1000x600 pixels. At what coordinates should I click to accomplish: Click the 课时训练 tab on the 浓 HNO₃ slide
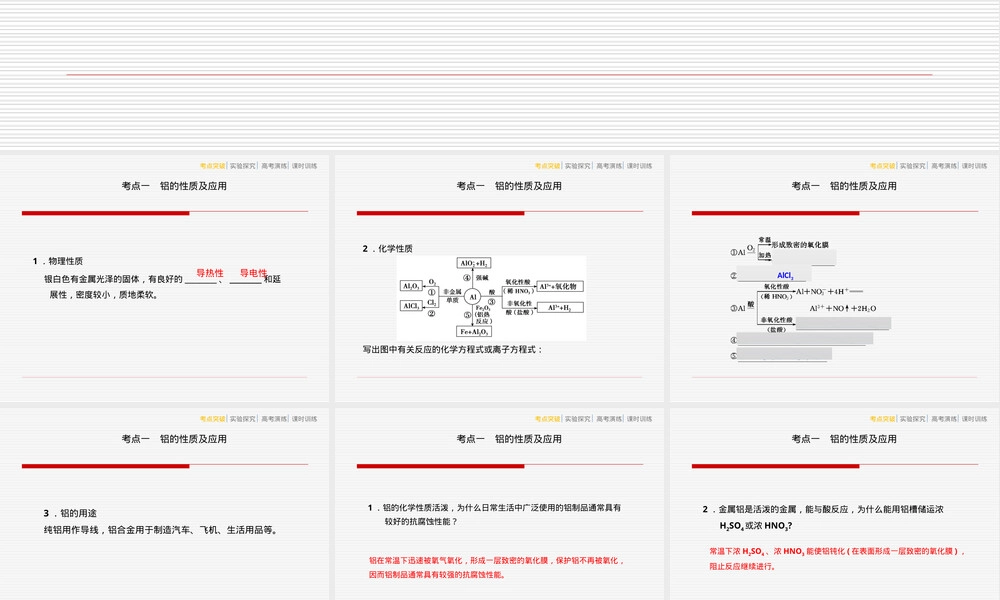click(x=975, y=419)
